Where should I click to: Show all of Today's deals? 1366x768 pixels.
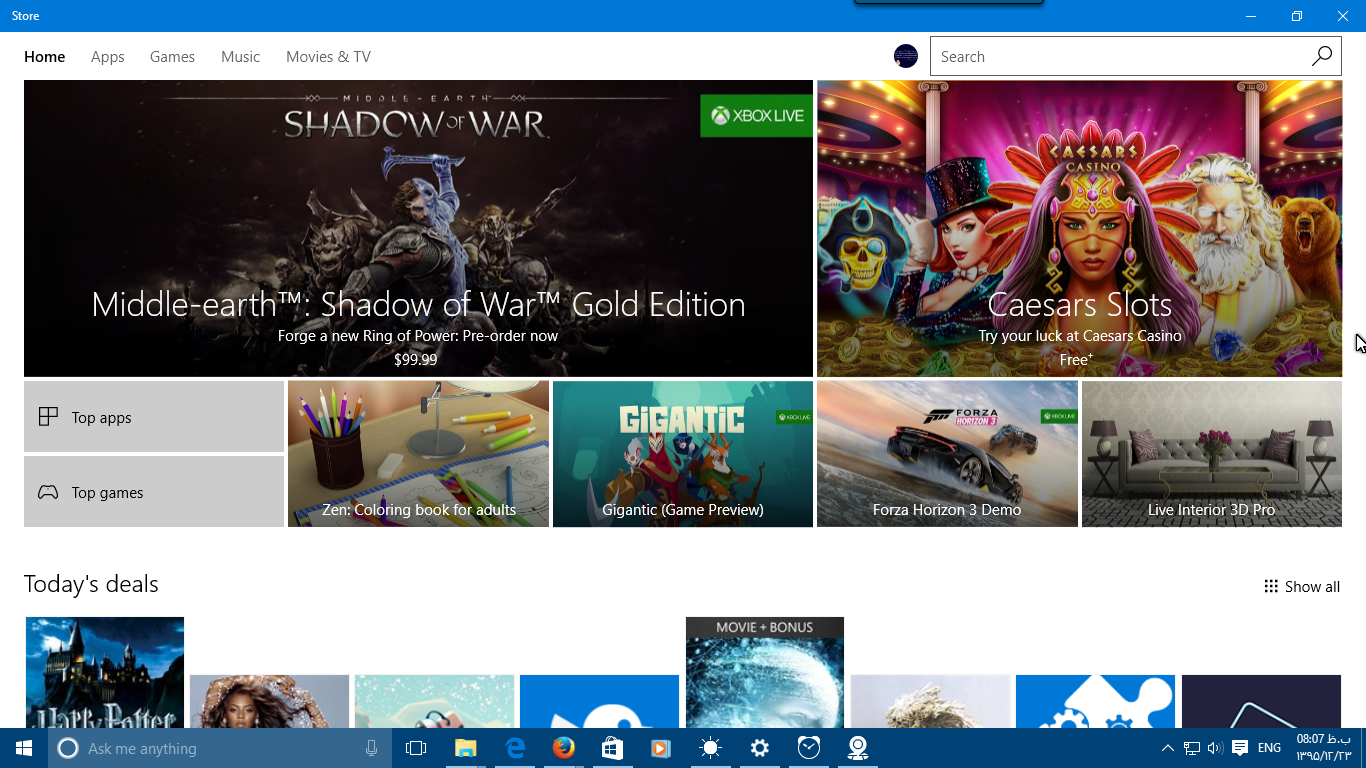coord(1302,586)
